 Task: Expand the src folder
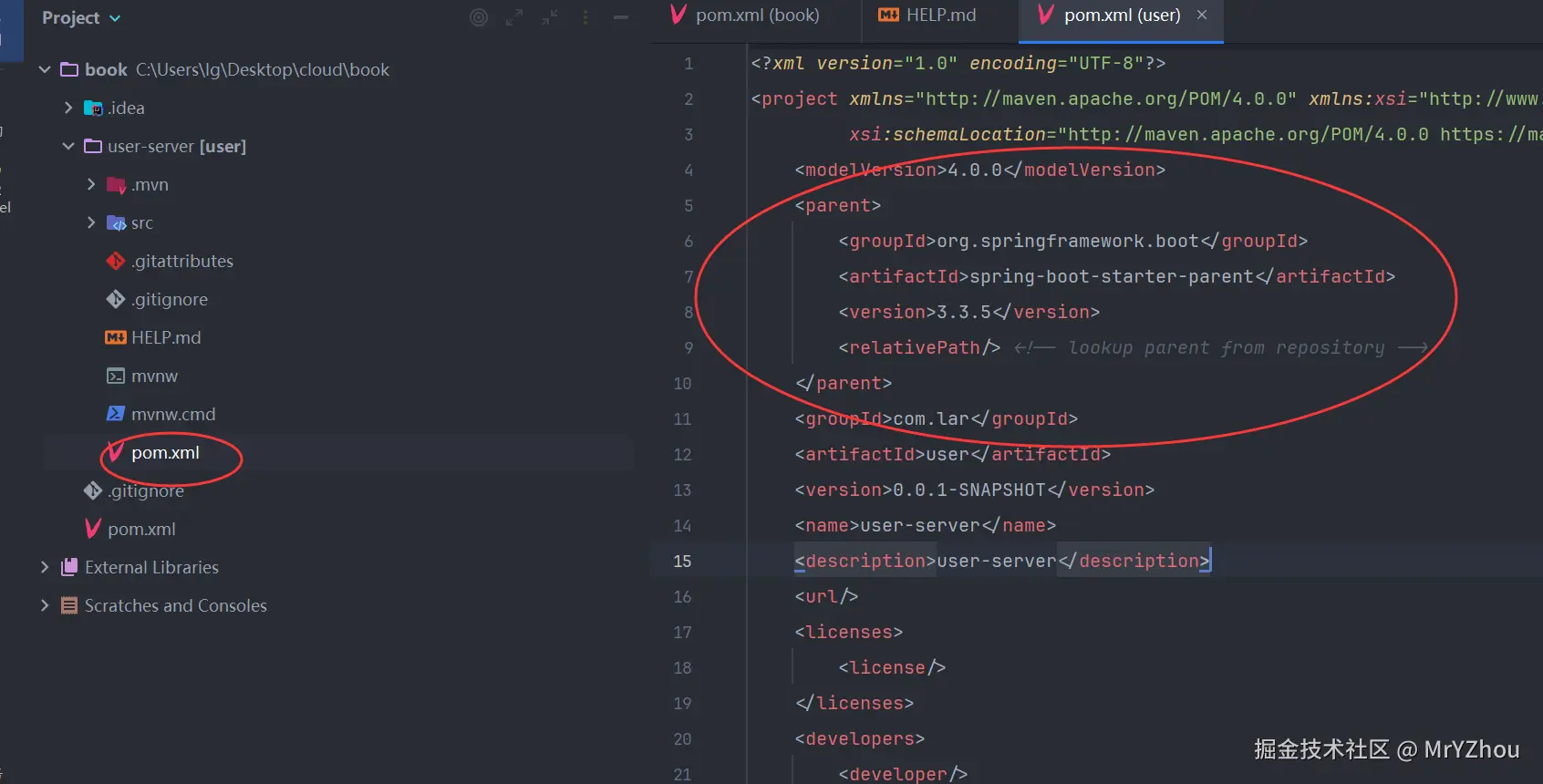90,222
